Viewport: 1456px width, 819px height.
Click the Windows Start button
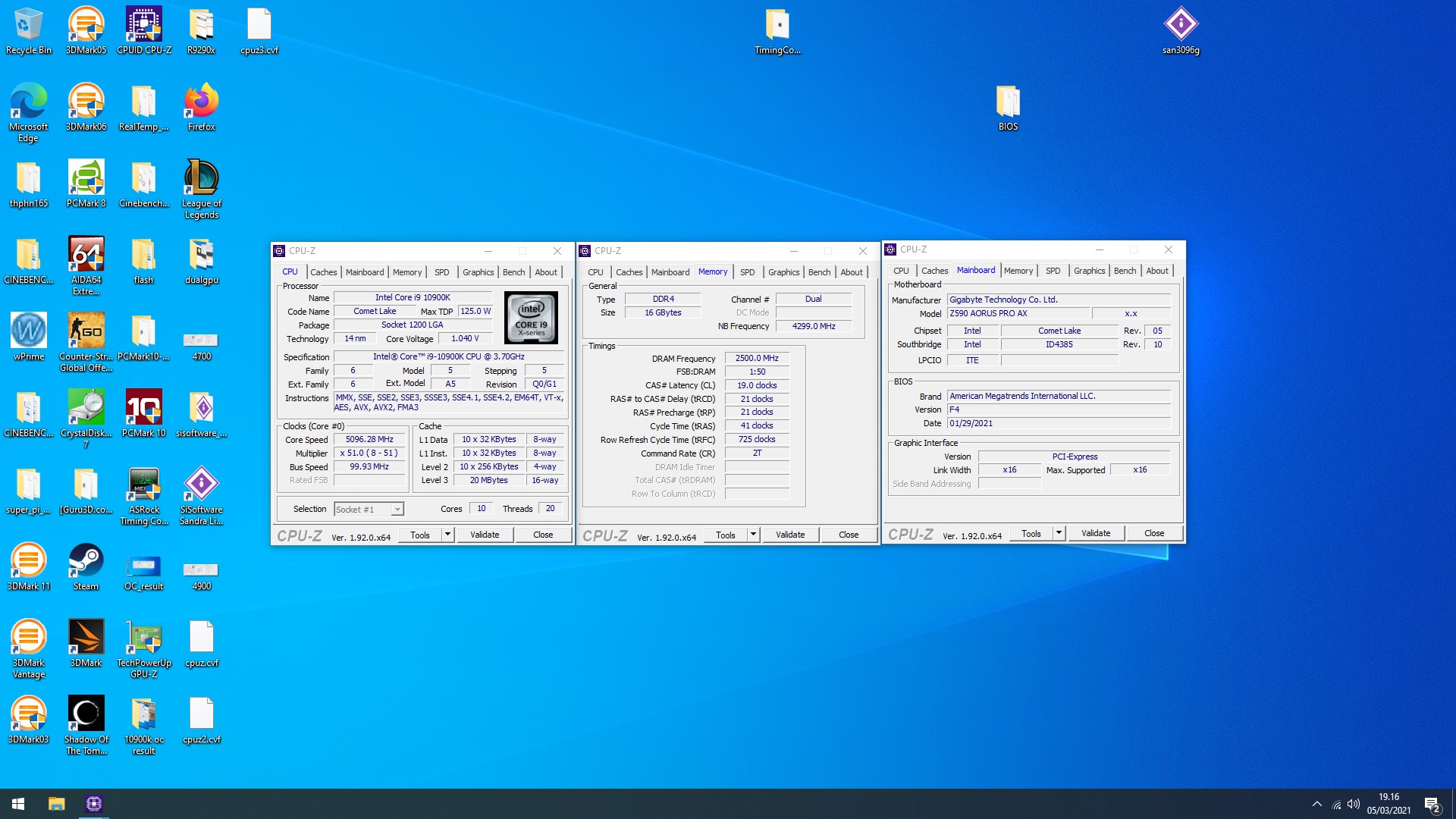tap(18, 804)
